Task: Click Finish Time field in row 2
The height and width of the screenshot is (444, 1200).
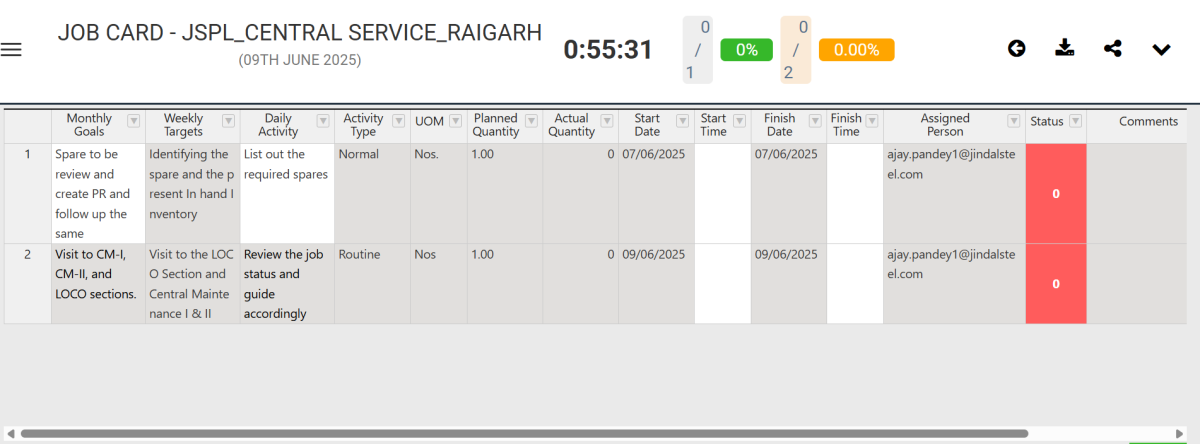Action: (x=854, y=284)
